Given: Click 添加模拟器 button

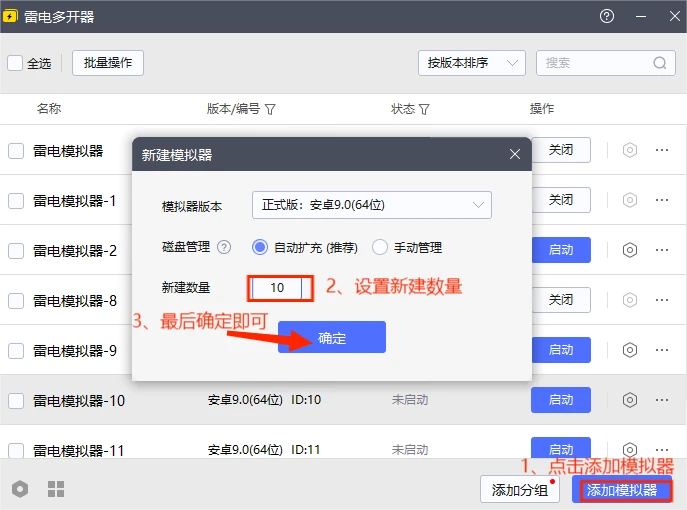Looking at the screenshot, I should [622, 490].
